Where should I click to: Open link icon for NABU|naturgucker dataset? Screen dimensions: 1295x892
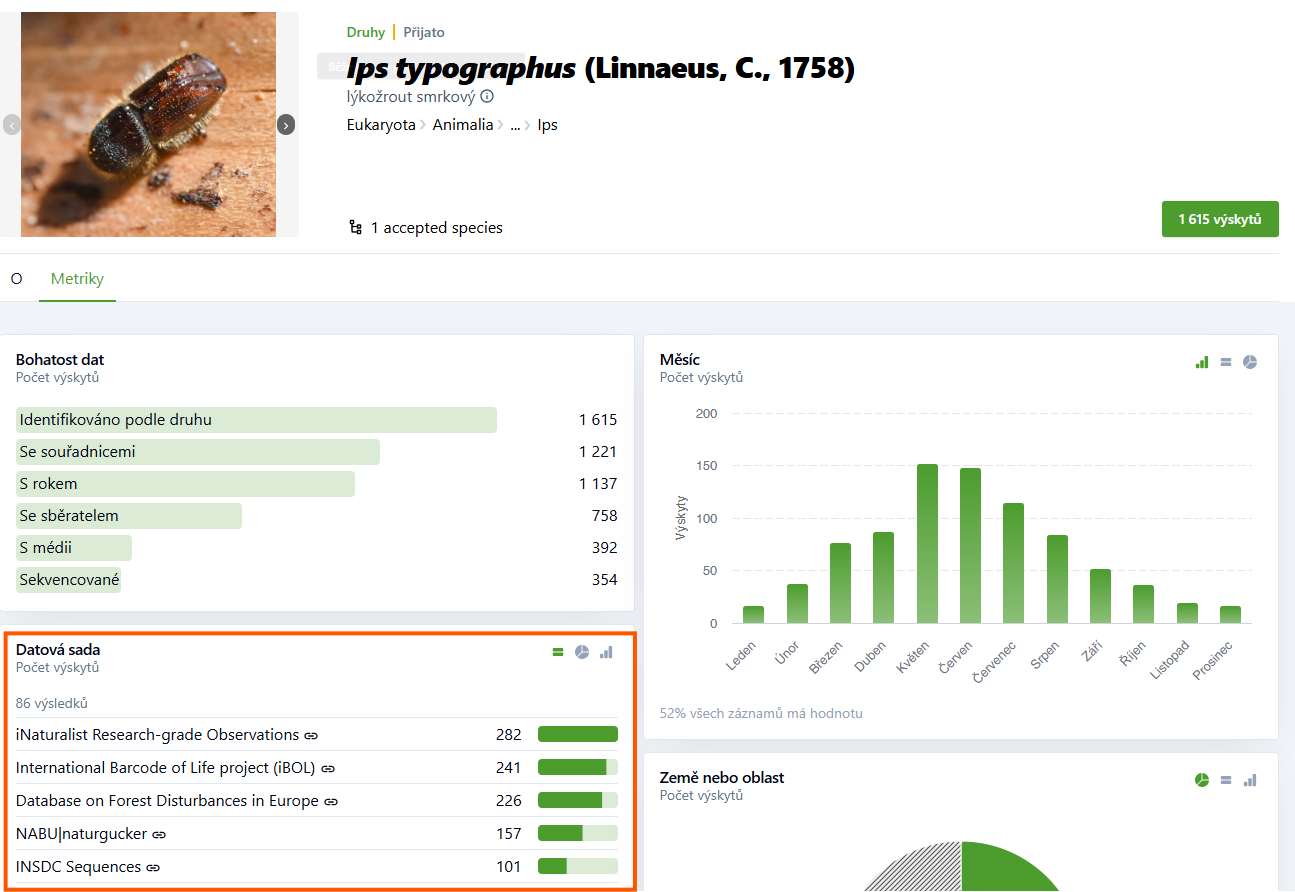[159, 834]
